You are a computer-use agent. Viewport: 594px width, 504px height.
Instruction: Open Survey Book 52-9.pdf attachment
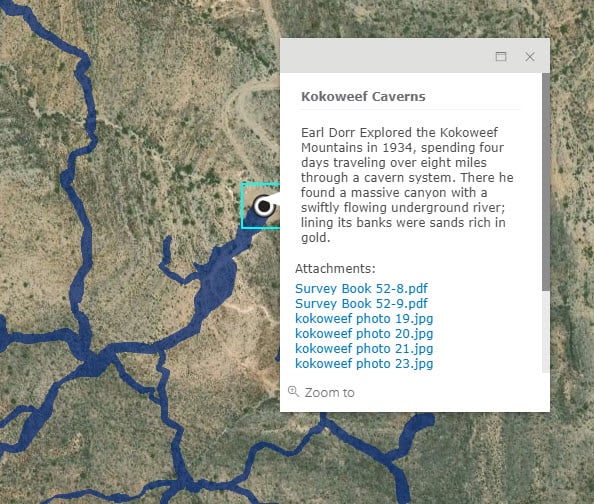coord(361,304)
